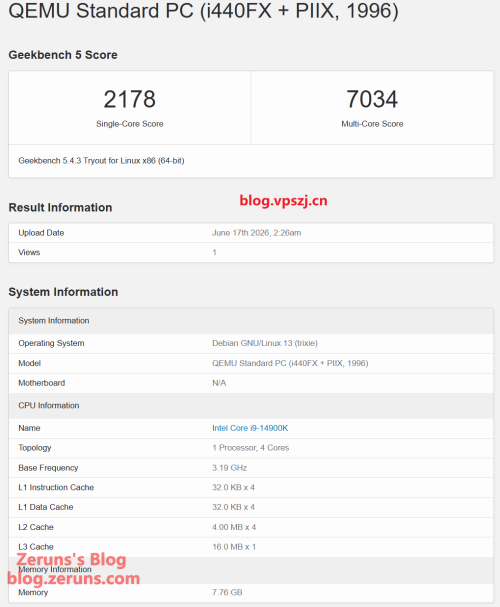The width and height of the screenshot is (500, 607).
Task: Select the single-core score value 2178
Action: (130, 99)
